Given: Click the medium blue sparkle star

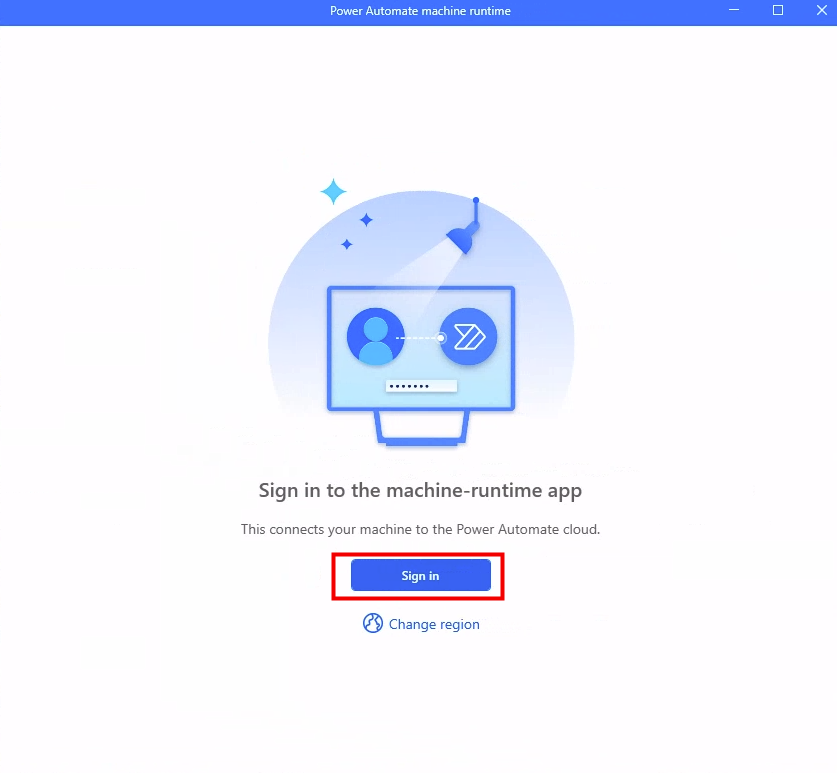Looking at the screenshot, I should coord(366,220).
